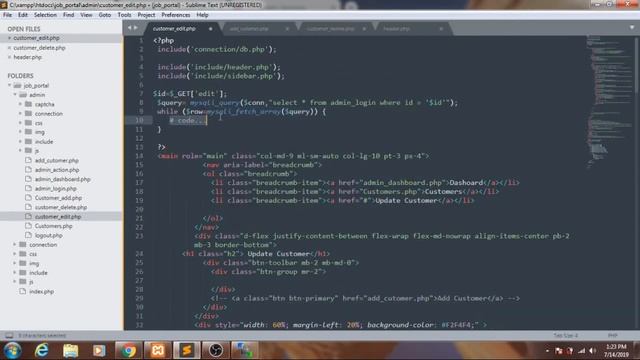Click the volume tray icon
The width and height of the screenshot is (640, 360).
click(x=593, y=351)
